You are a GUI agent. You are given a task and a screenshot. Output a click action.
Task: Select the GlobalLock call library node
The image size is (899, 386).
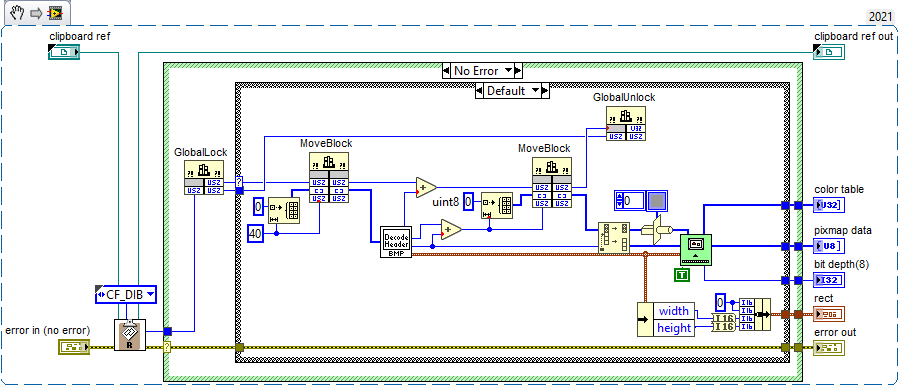pyautogui.click(x=204, y=177)
